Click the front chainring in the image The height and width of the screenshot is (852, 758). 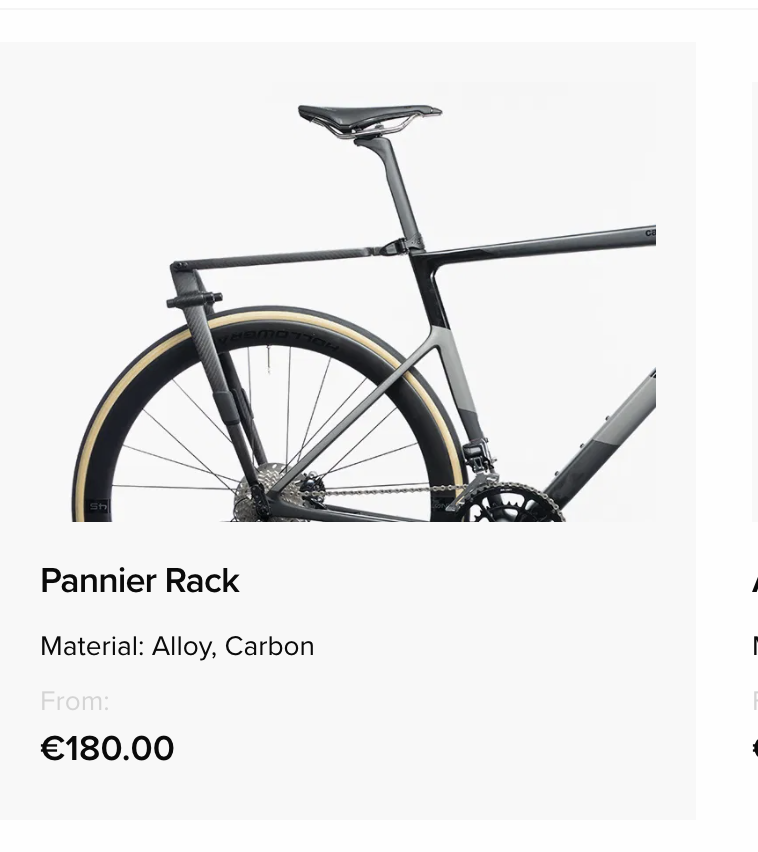click(513, 503)
